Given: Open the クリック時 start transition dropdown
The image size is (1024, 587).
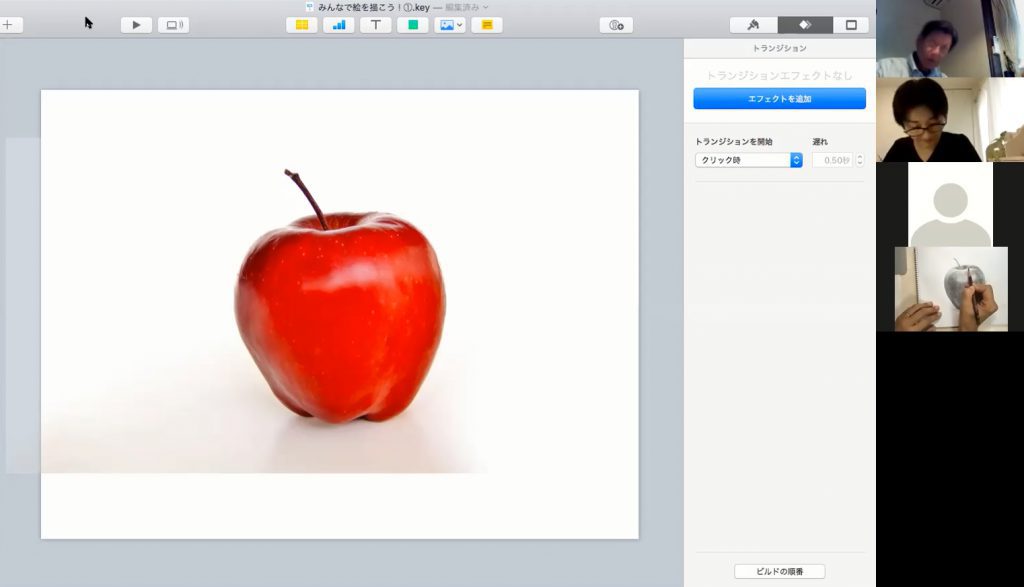Looking at the screenshot, I should [x=749, y=160].
